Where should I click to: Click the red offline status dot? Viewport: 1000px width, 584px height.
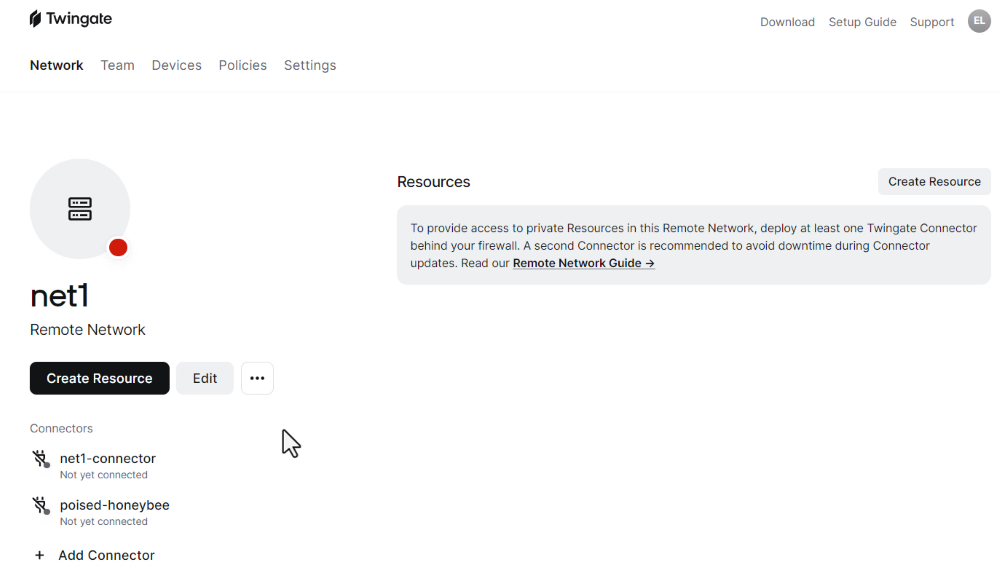[x=118, y=247]
